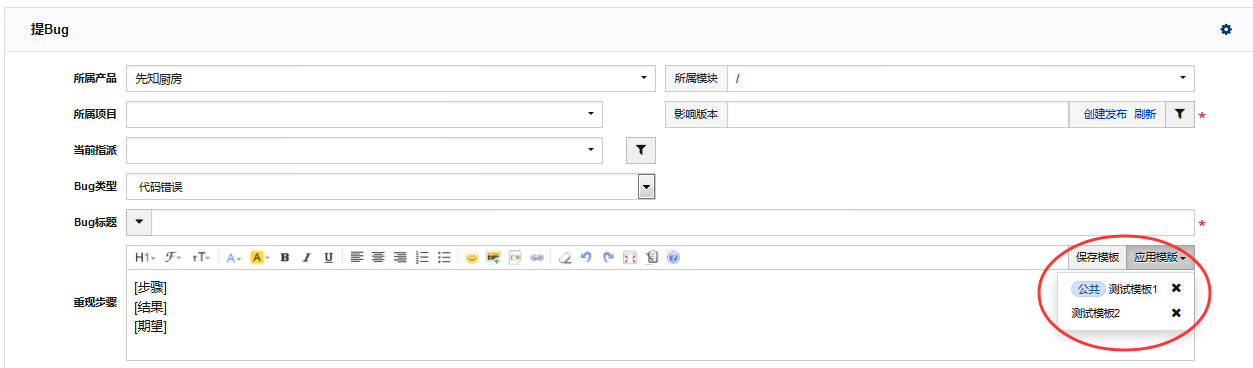The image size is (1253, 368).
Task: Delete the 测试模板1 template
Action: (x=1176, y=288)
